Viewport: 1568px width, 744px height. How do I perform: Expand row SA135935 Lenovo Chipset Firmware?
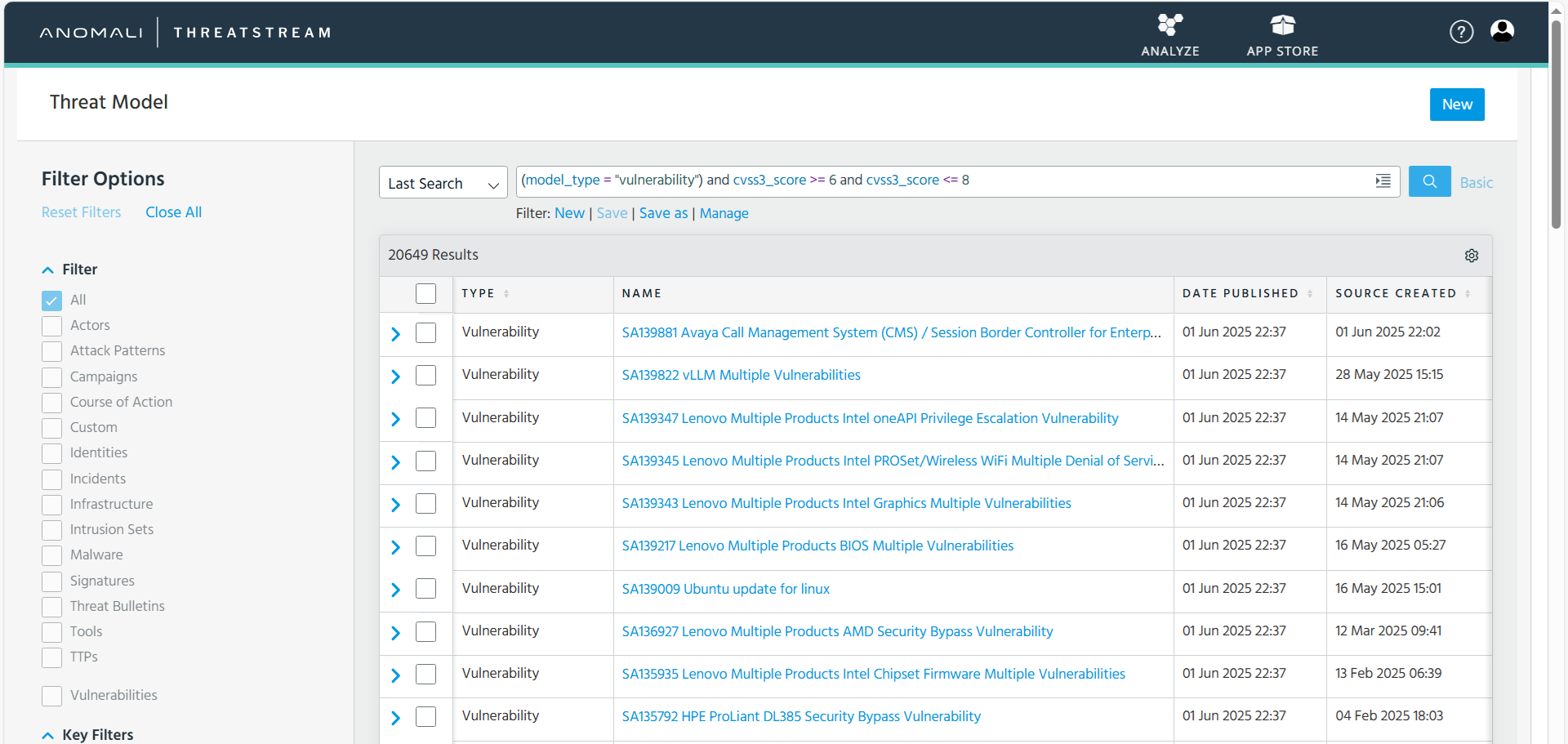395,675
